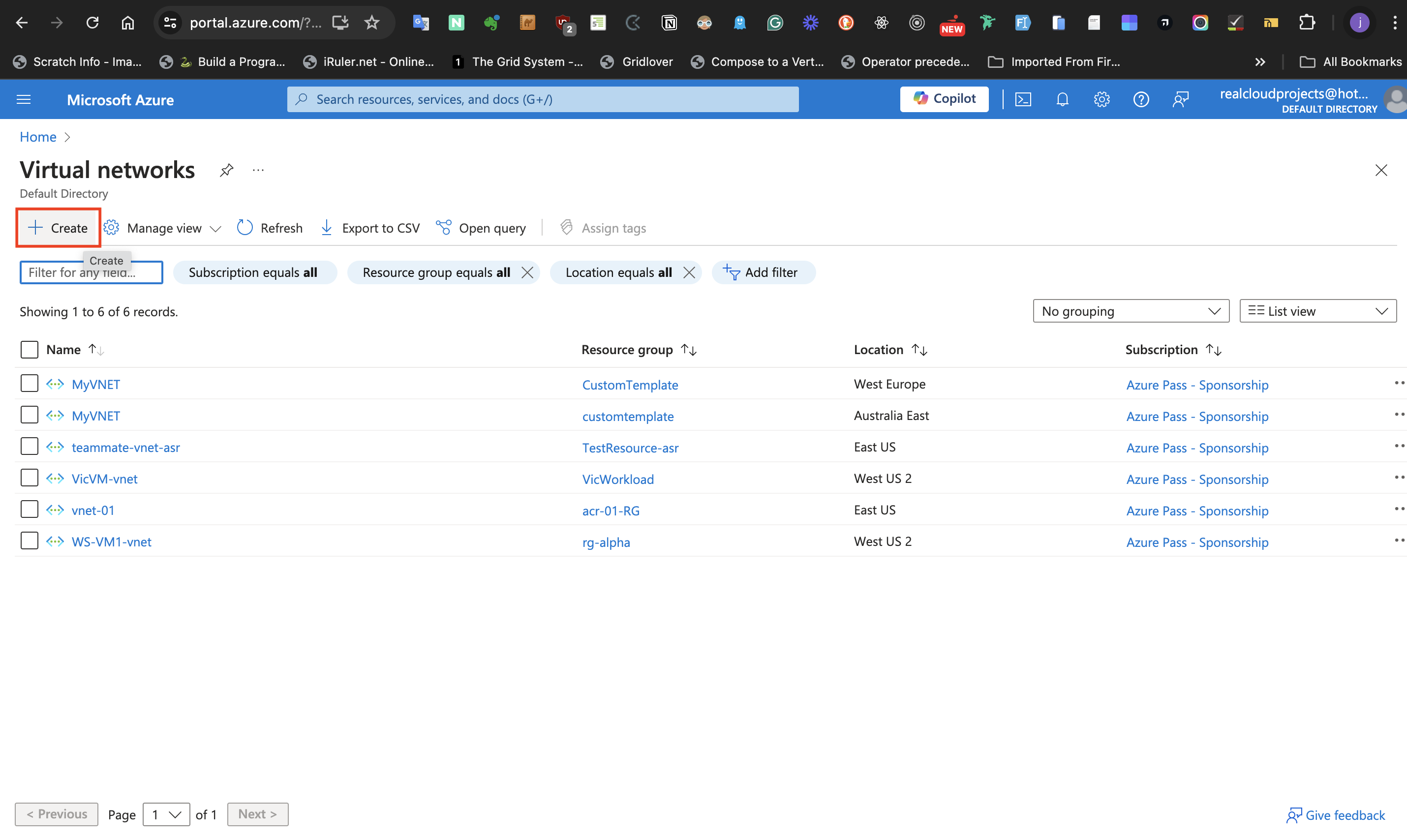This screenshot has height=840, width=1407.
Task: Open the notifications bell
Action: [1062, 100]
